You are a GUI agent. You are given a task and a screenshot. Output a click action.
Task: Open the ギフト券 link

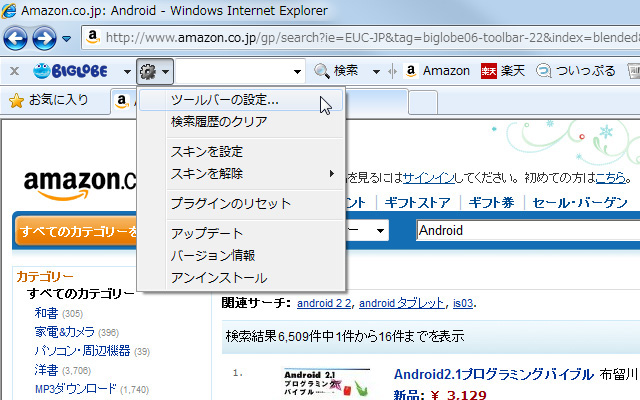(491, 203)
